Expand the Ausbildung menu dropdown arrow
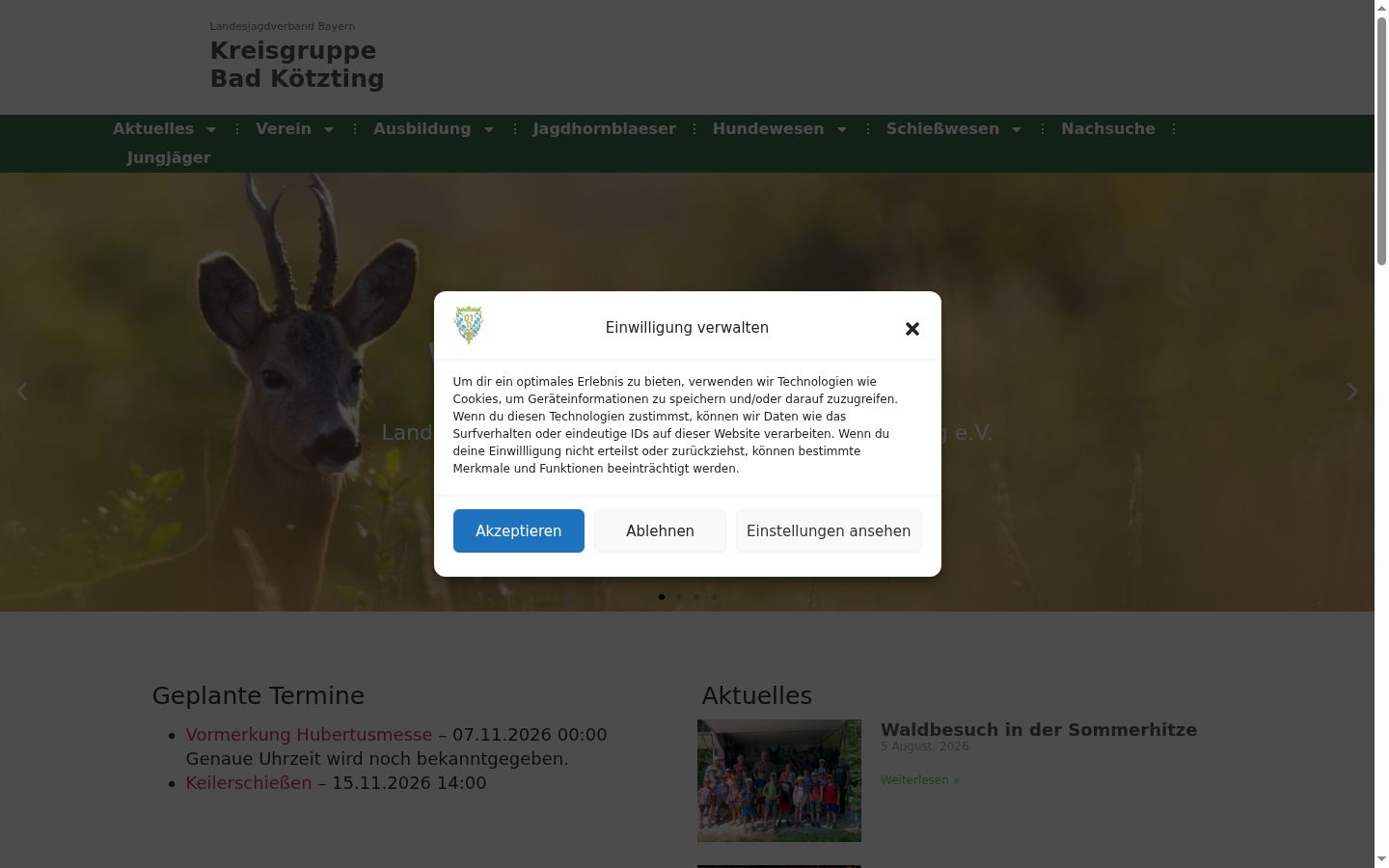1389x868 pixels. [x=489, y=129]
